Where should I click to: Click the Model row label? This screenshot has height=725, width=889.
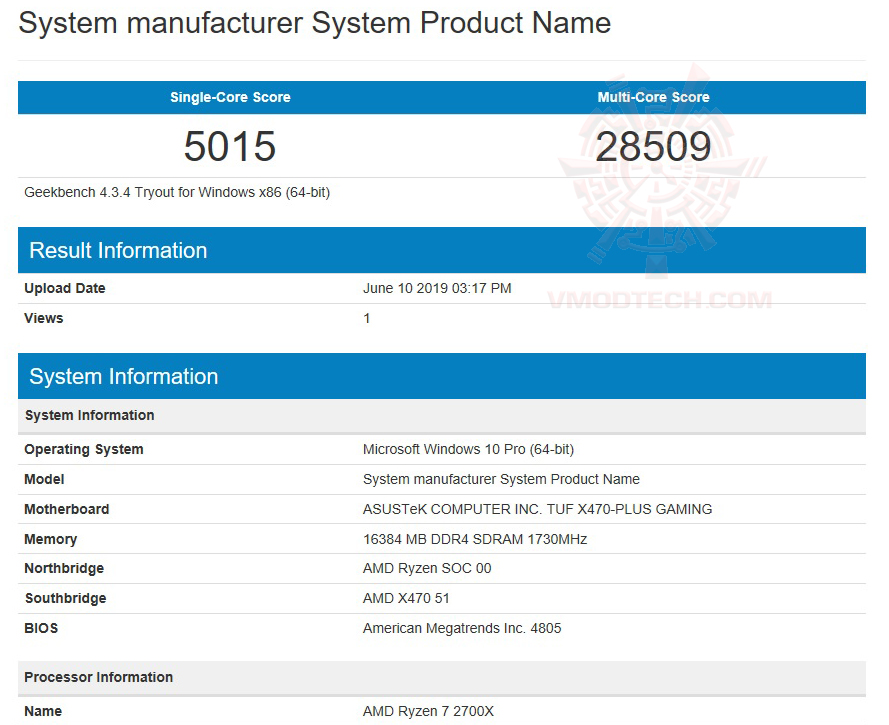click(44, 479)
